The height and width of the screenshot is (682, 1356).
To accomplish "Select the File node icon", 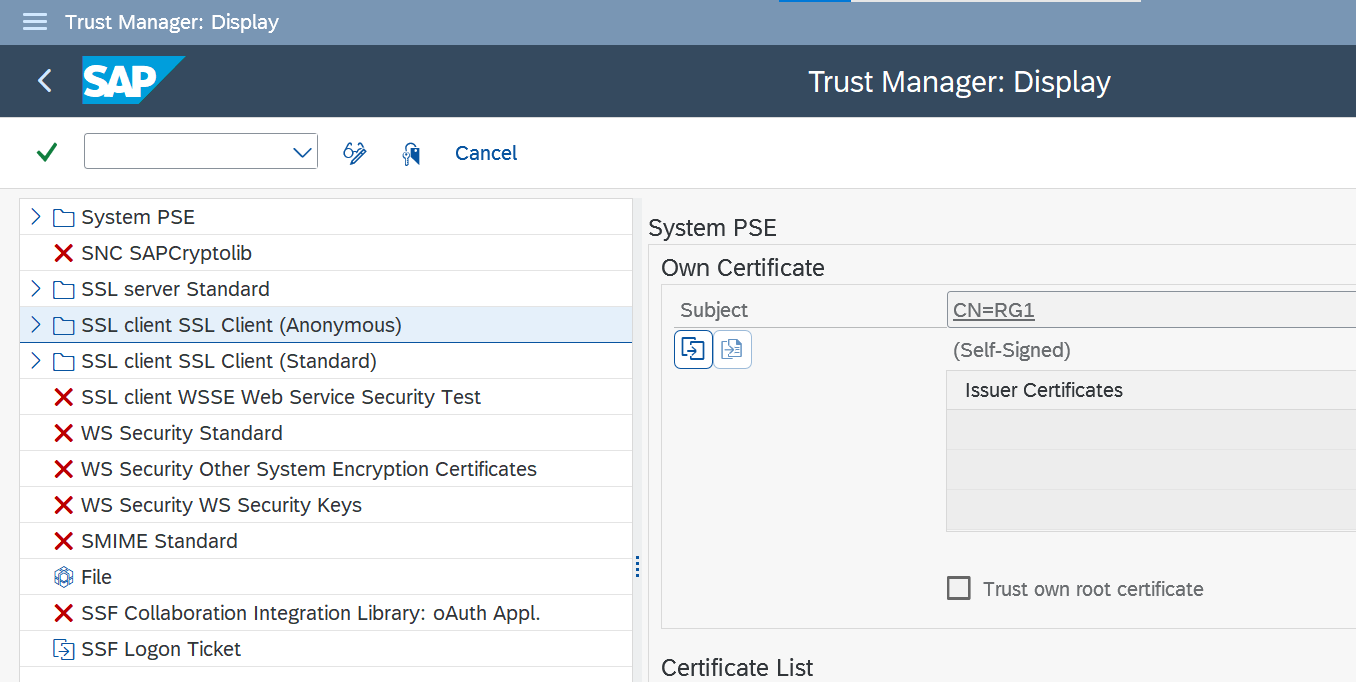I will click(x=64, y=577).
